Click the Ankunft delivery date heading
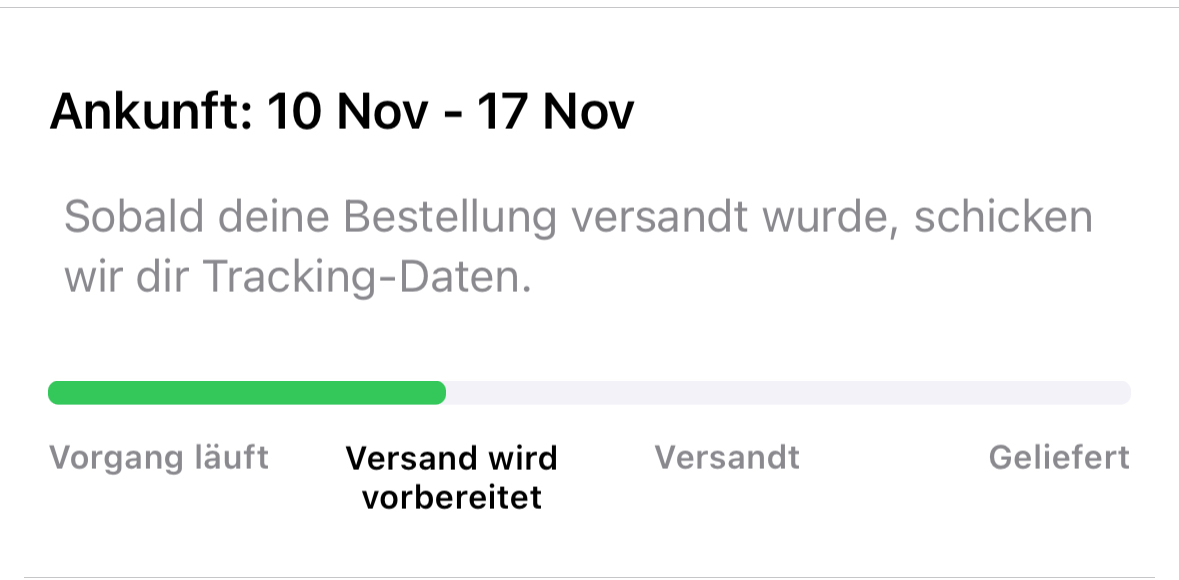 [342, 112]
